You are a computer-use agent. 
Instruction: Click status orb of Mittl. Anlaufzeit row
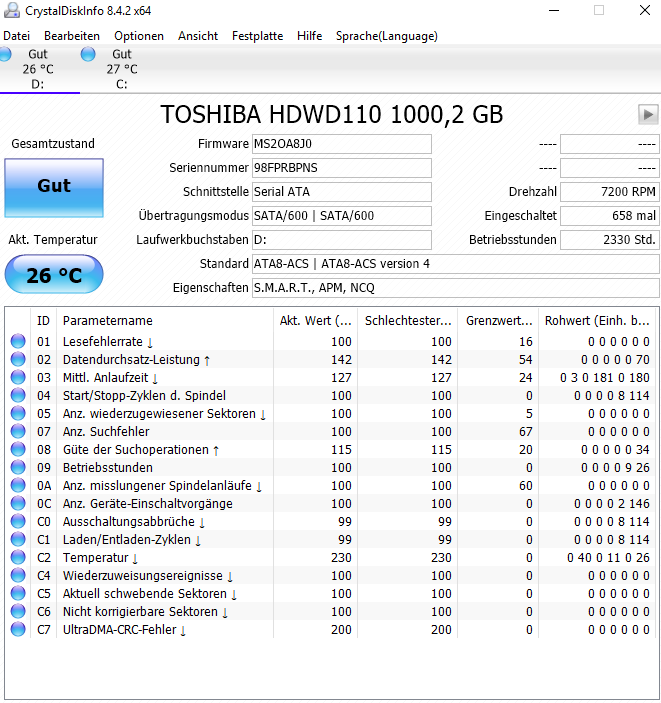18,377
